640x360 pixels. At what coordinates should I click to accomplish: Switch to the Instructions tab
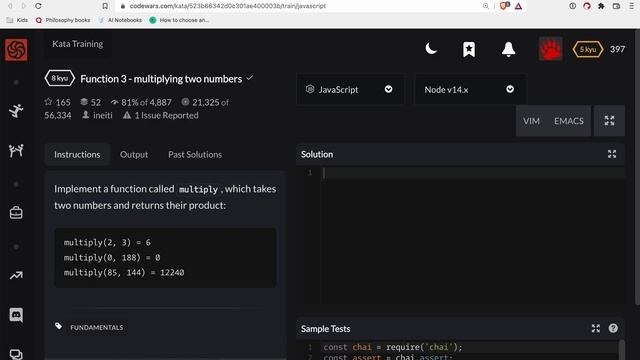tap(77, 154)
